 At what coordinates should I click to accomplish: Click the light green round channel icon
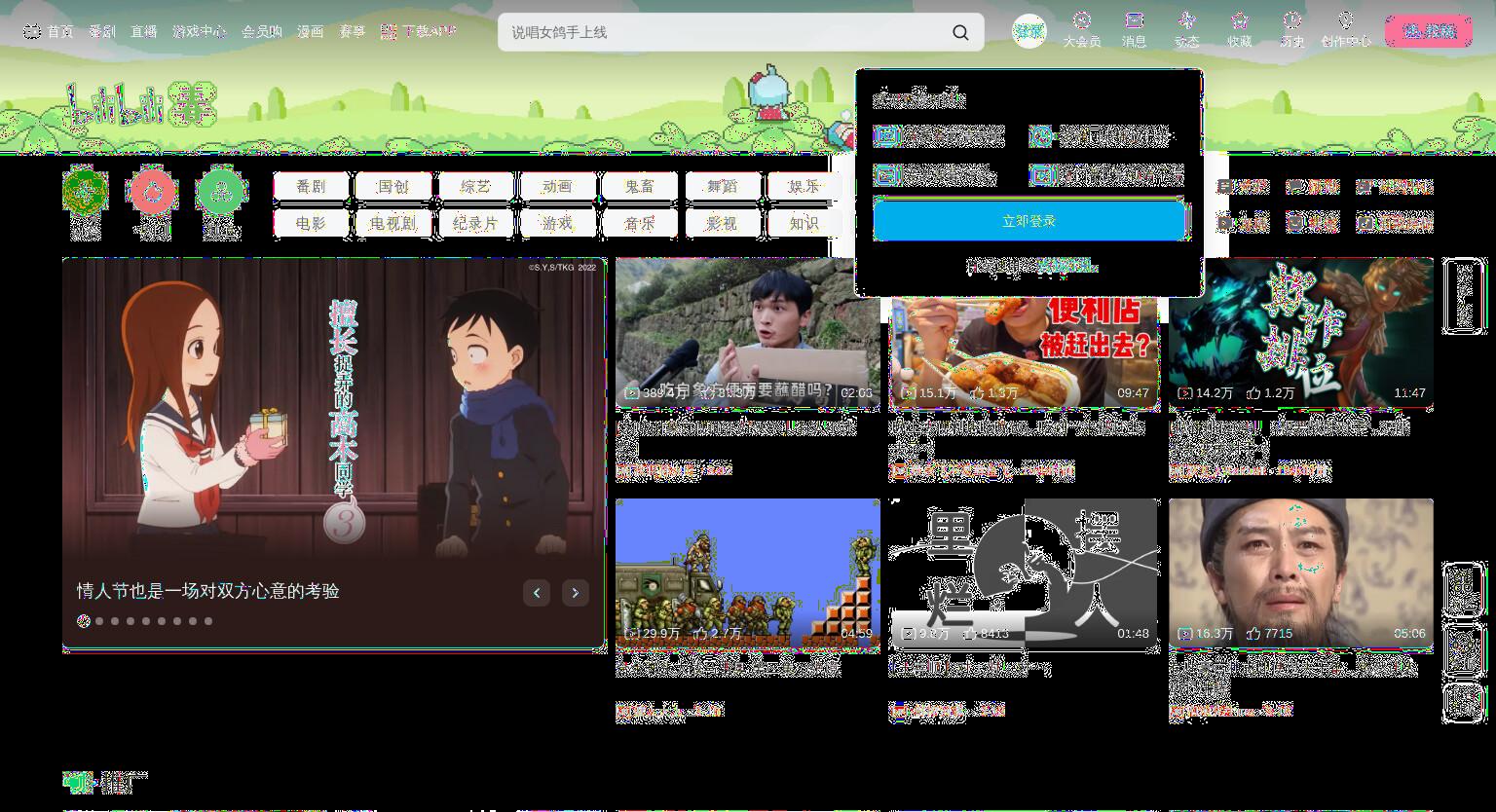[x=221, y=192]
